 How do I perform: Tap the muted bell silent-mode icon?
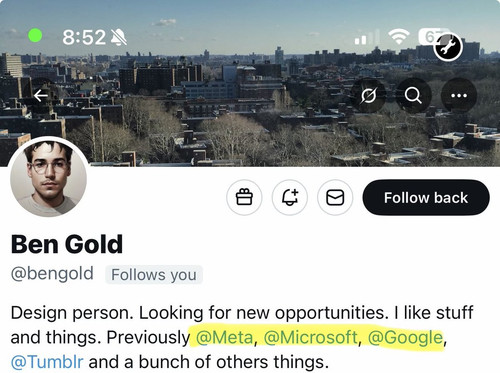[118, 37]
